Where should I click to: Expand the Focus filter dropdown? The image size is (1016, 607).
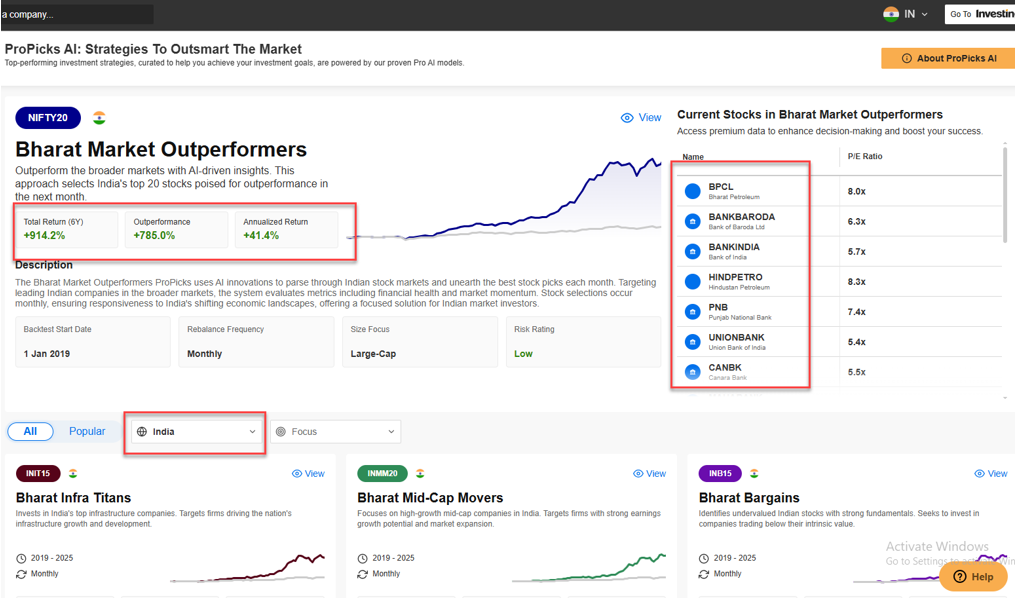coord(335,432)
